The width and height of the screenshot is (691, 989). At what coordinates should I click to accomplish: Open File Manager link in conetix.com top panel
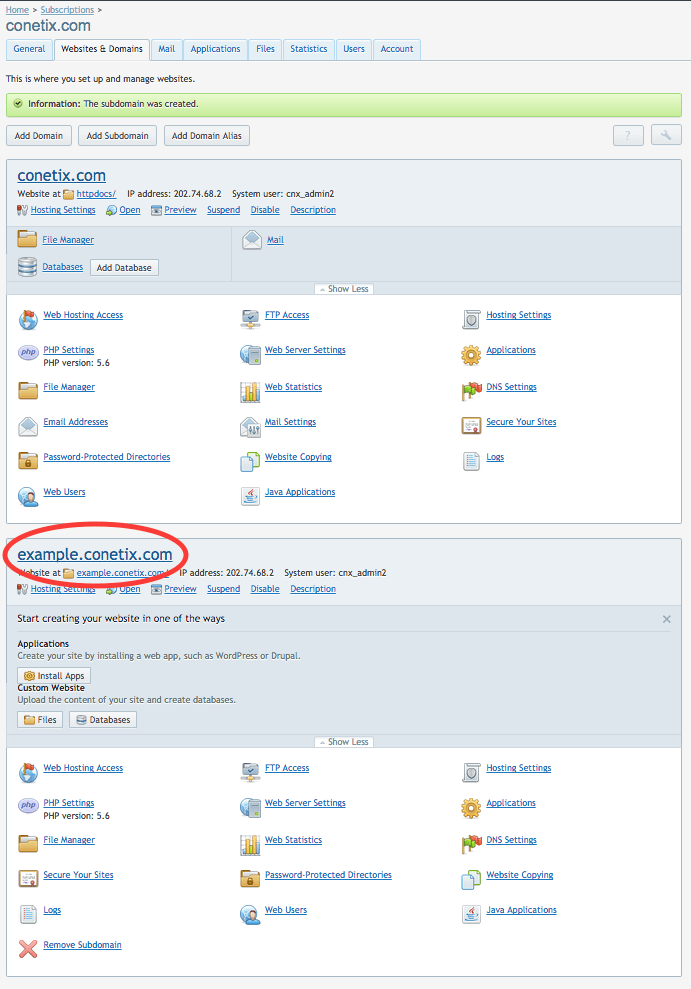(68, 240)
